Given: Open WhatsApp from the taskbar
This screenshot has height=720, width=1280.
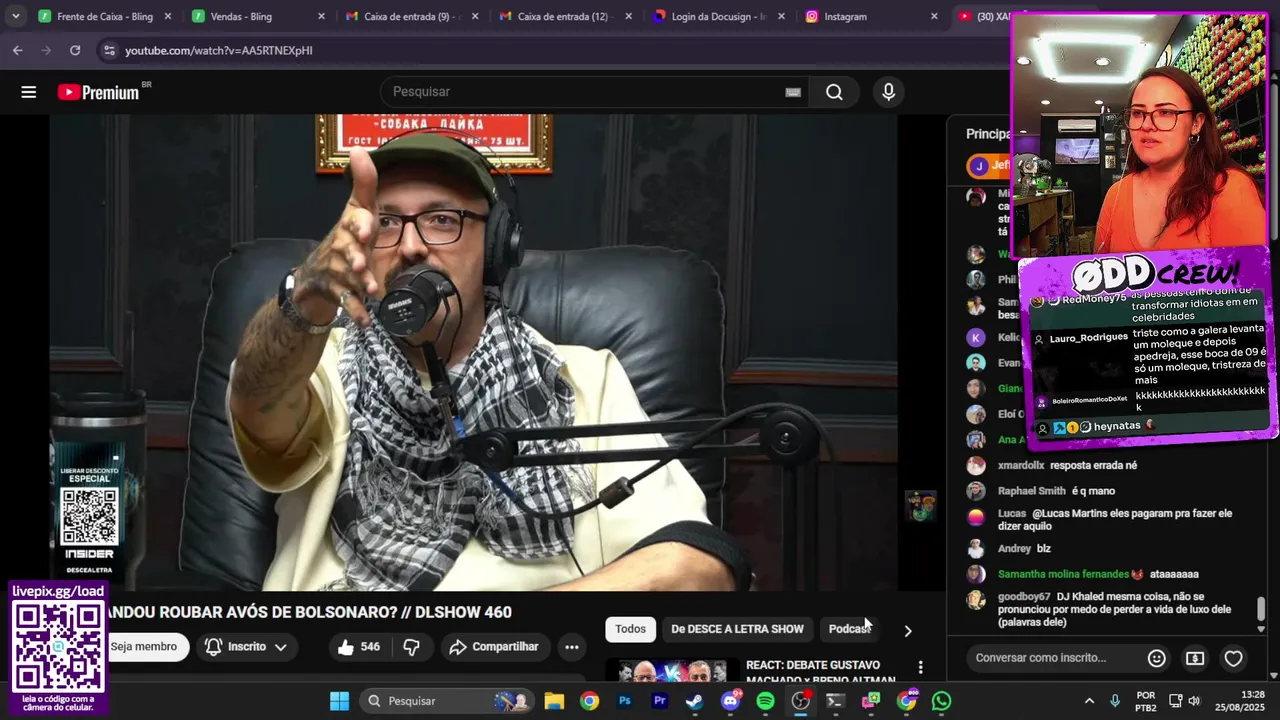Looking at the screenshot, I should (x=941, y=701).
